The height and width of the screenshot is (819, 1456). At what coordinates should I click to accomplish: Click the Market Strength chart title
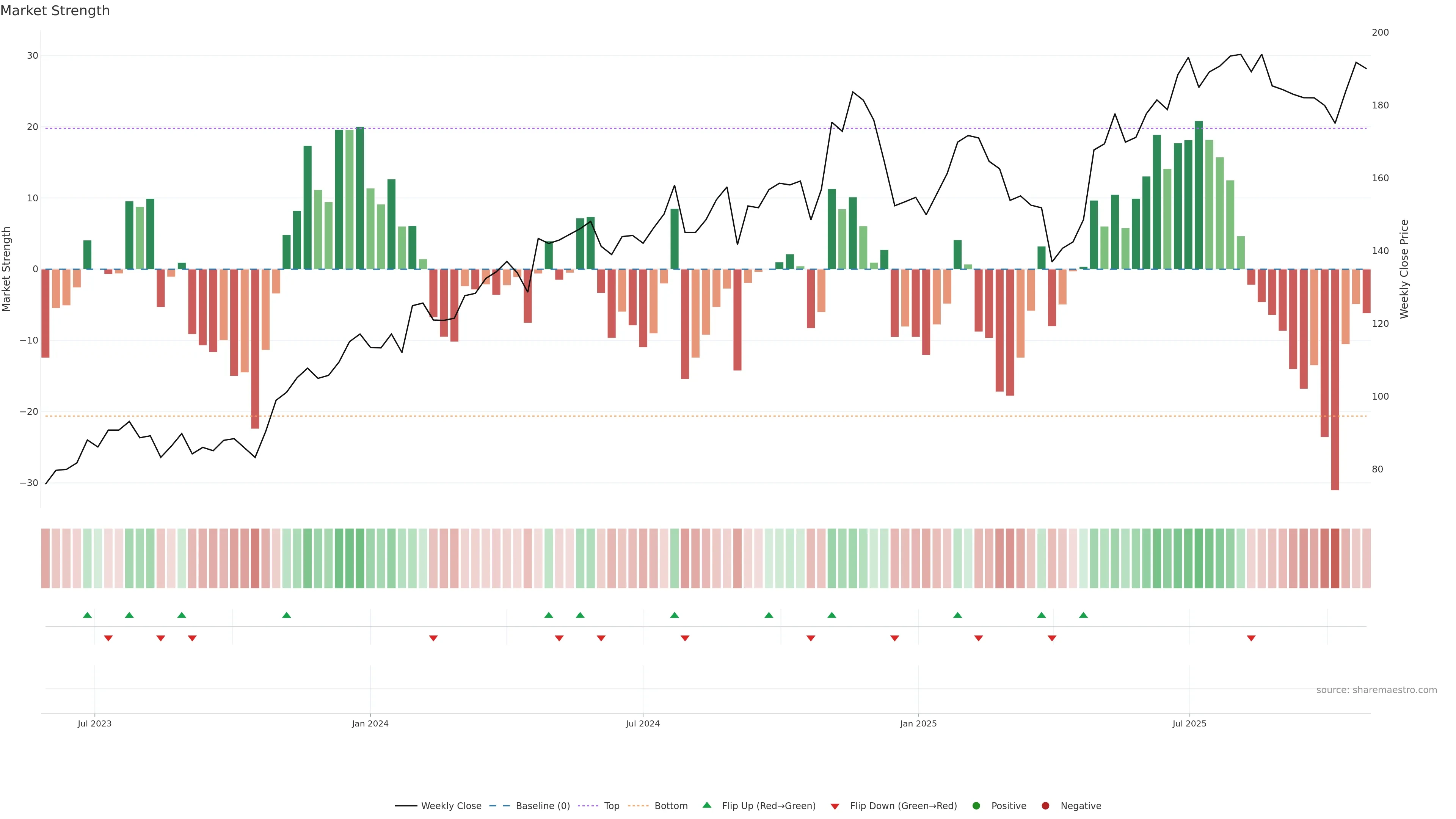(x=55, y=11)
